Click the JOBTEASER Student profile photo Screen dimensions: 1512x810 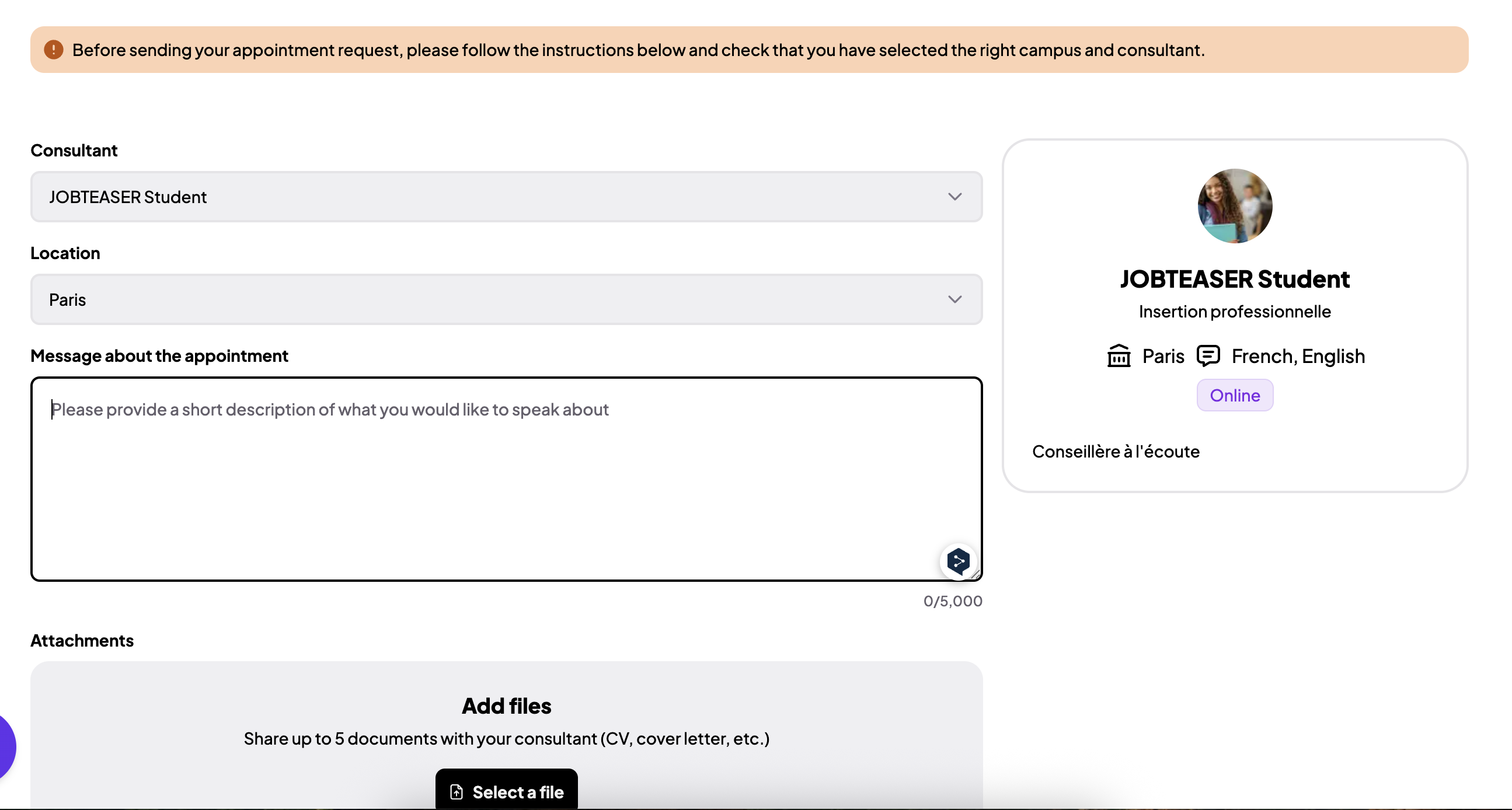click(1235, 206)
